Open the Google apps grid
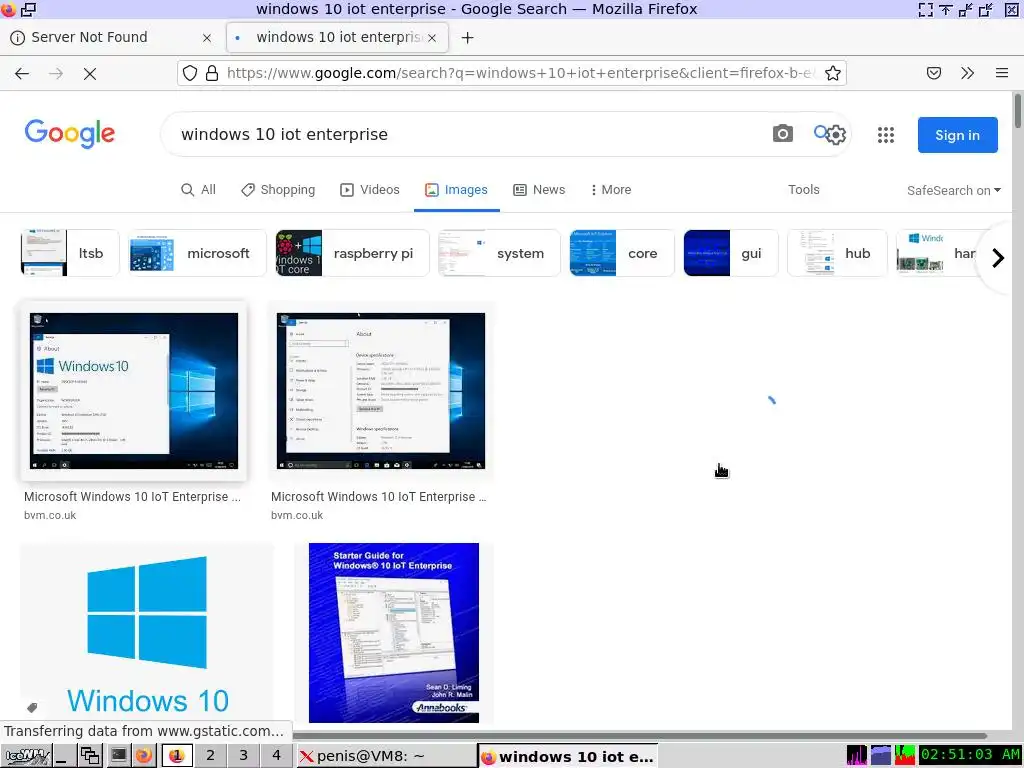The image size is (1024, 768). click(x=886, y=135)
